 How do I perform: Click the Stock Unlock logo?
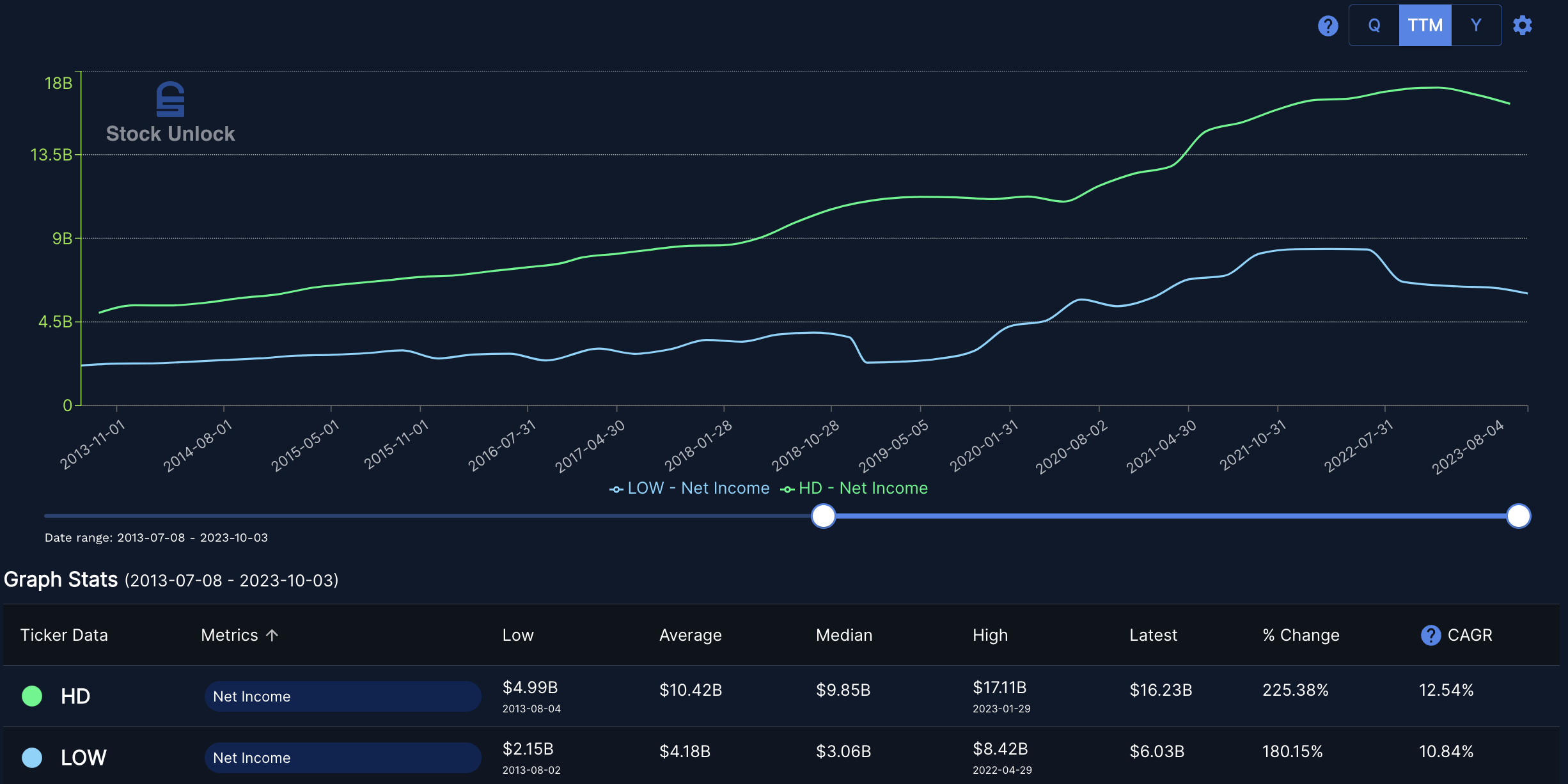point(170,112)
